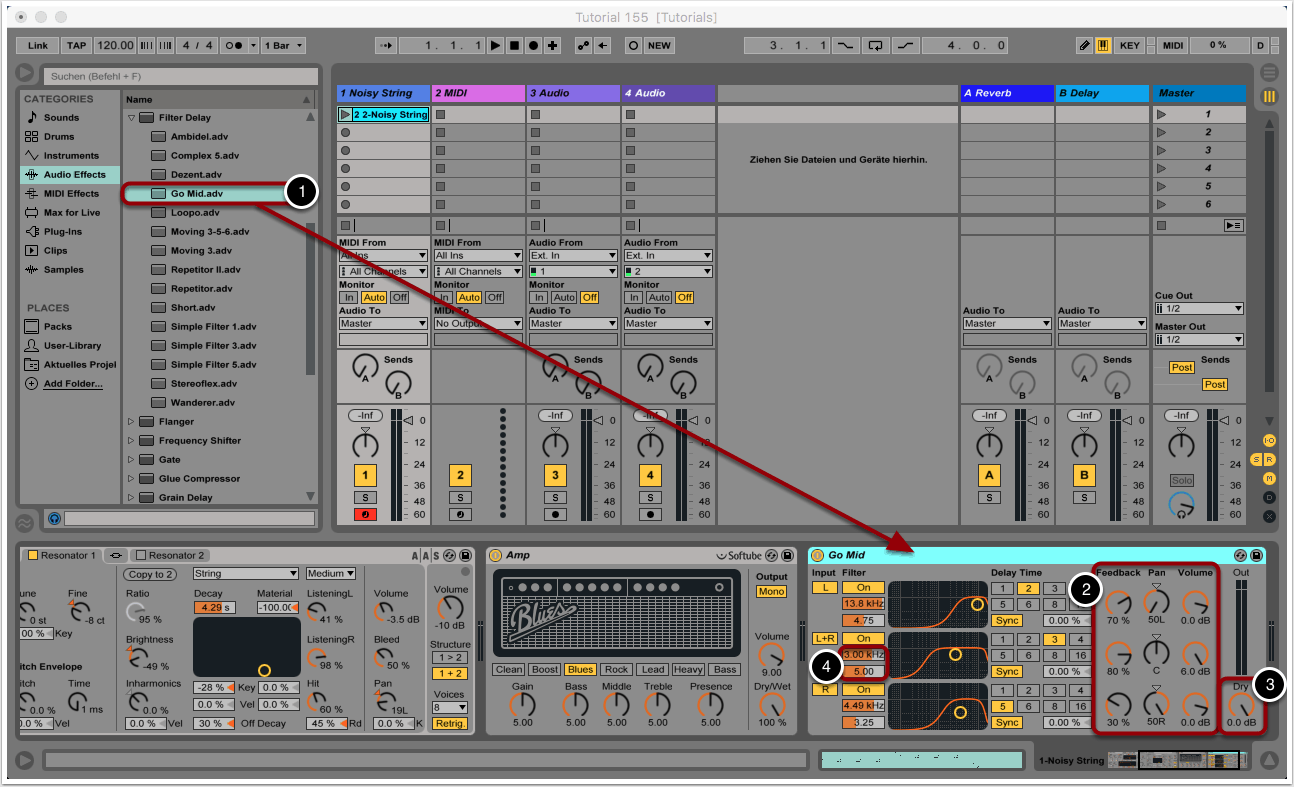Click the Dry volume knob
Image resolution: width=1294 pixels, height=787 pixels.
coord(1239,705)
